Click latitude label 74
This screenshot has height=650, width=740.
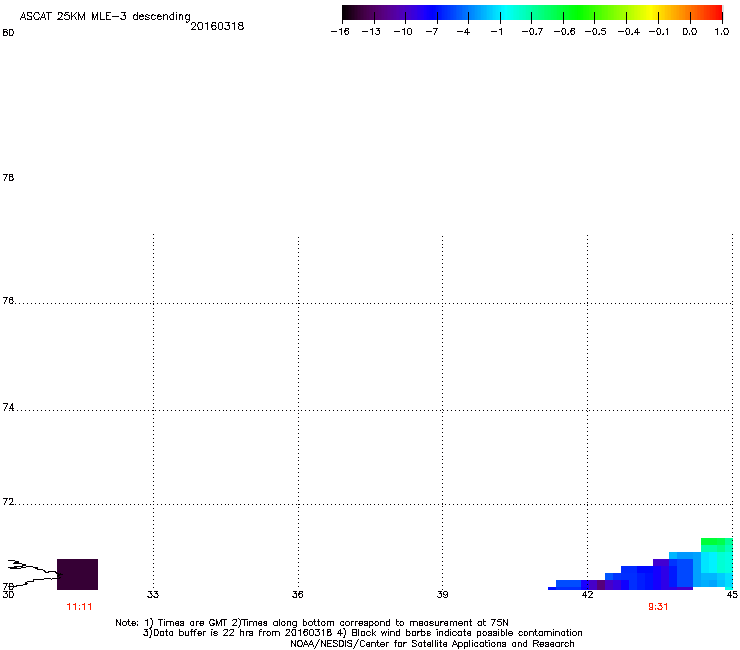pos(8,407)
